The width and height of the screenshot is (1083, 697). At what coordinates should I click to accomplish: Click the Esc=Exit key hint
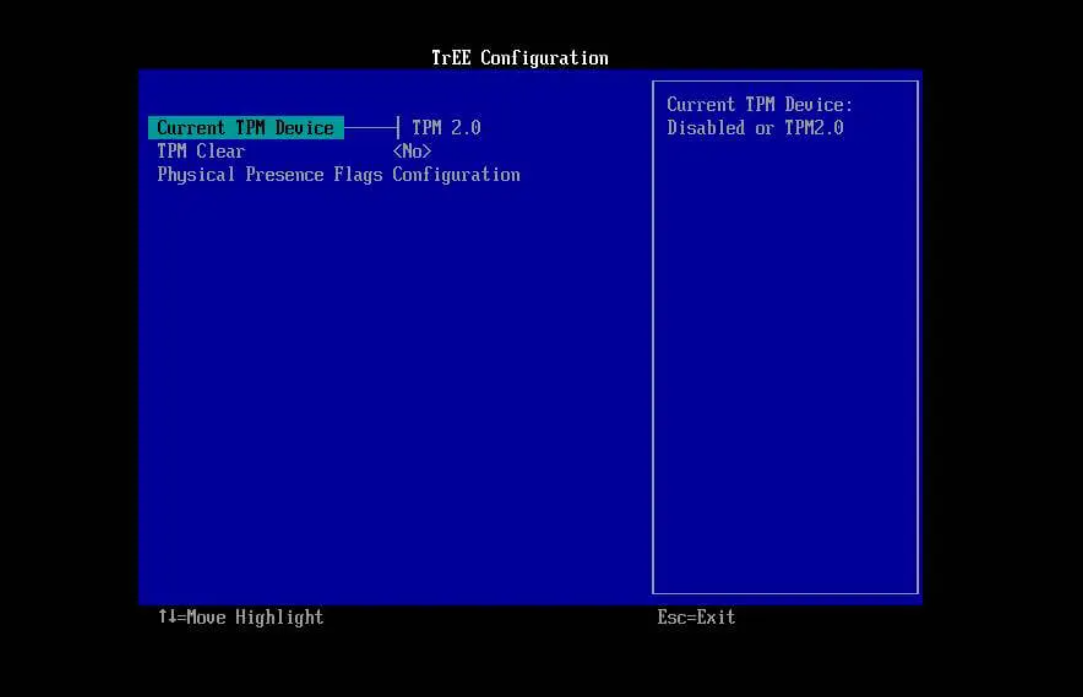(x=696, y=617)
